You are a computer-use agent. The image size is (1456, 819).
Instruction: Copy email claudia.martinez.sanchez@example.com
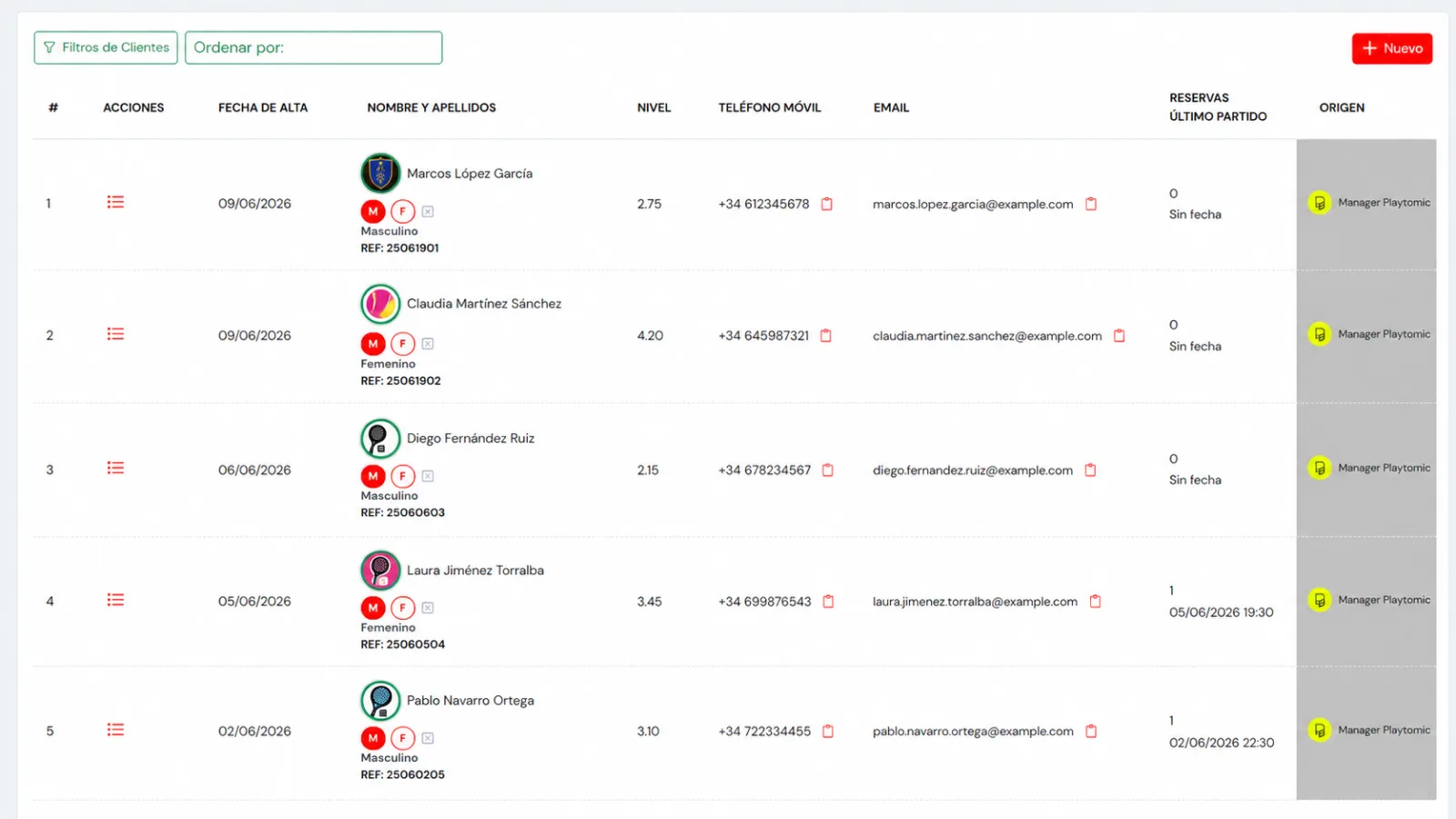point(1119,336)
